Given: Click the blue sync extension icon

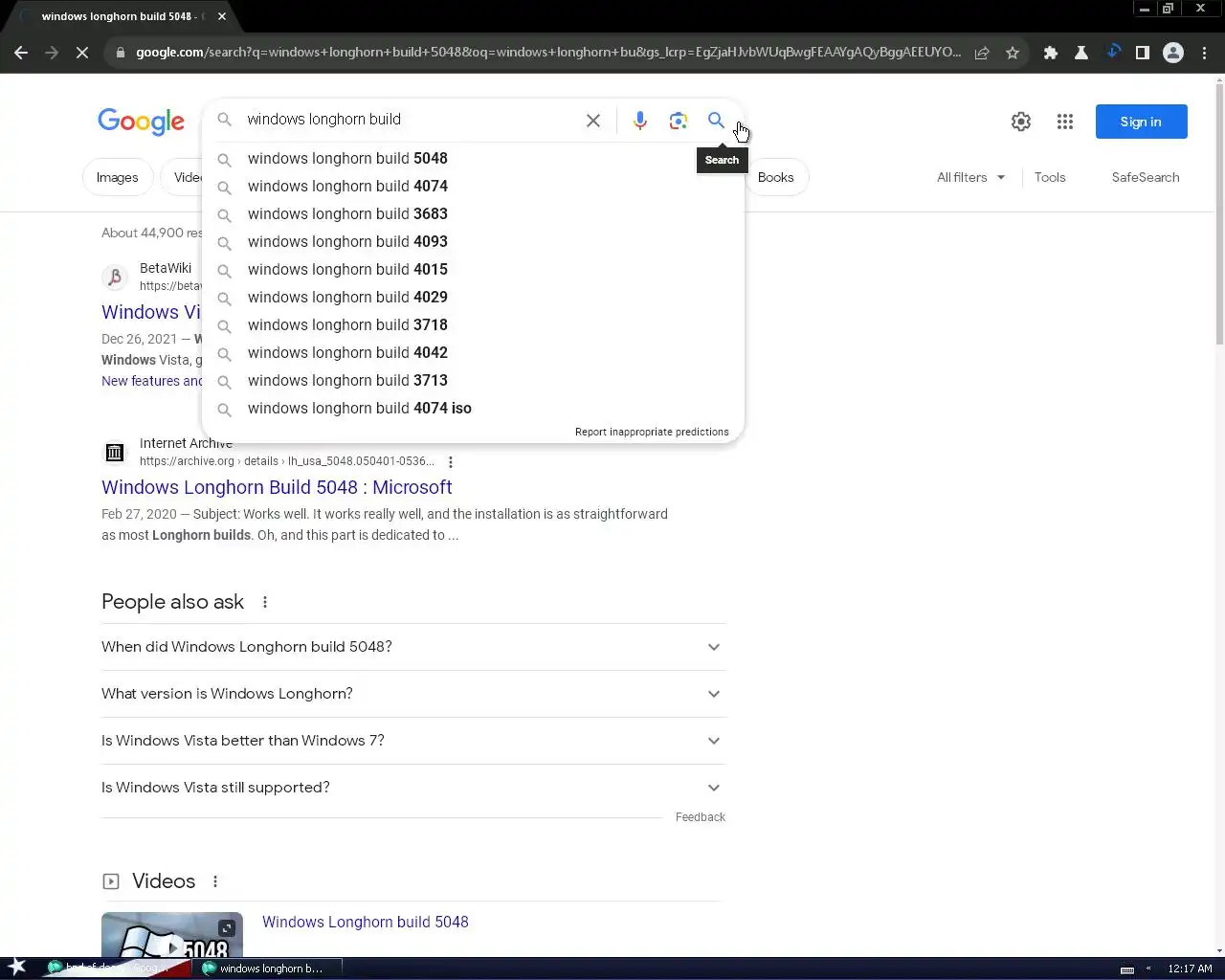Looking at the screenshot, I should click(x=1113, y=52).
